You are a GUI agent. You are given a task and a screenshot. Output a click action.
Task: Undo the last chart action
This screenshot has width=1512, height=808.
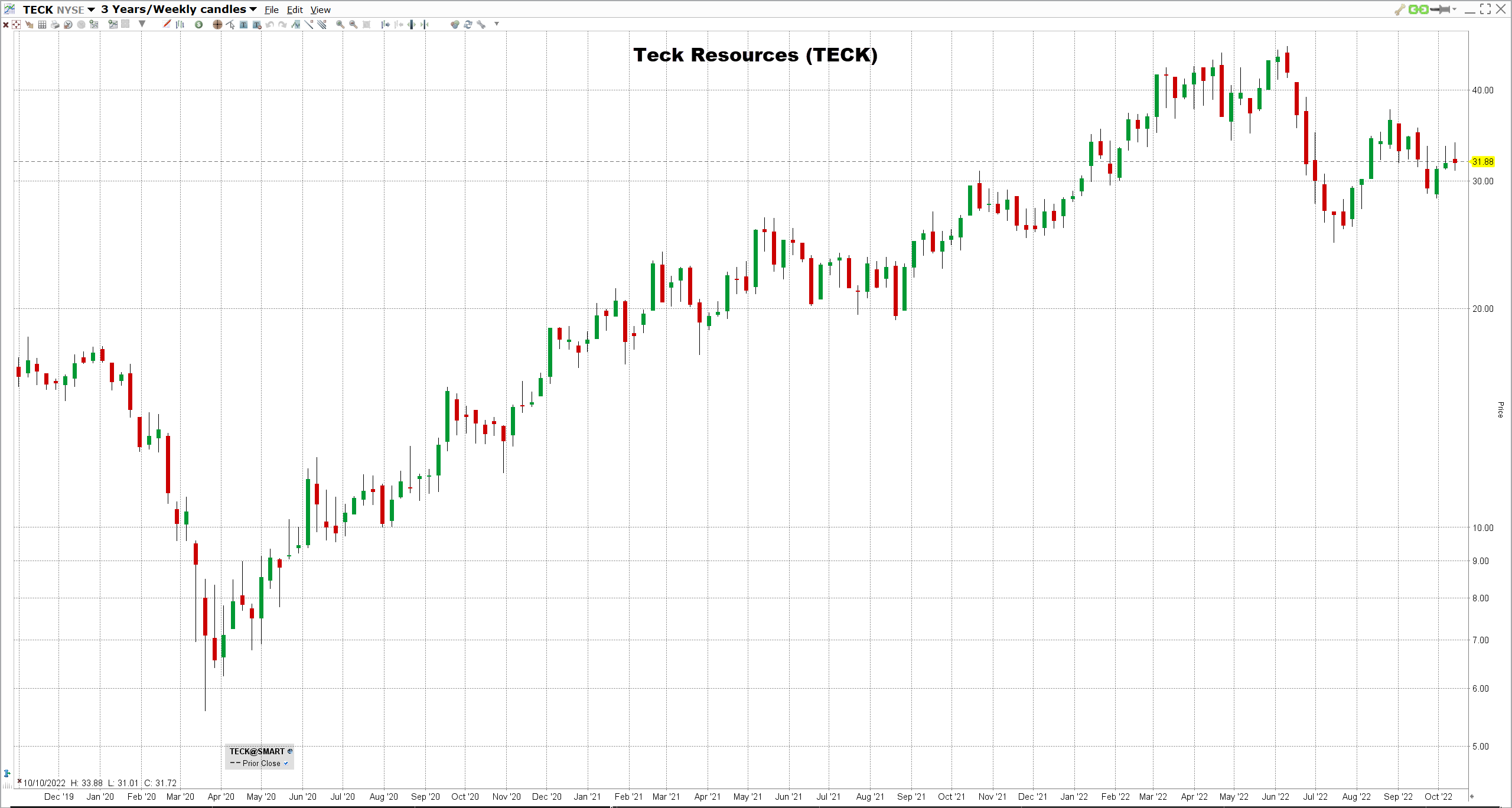269,24
